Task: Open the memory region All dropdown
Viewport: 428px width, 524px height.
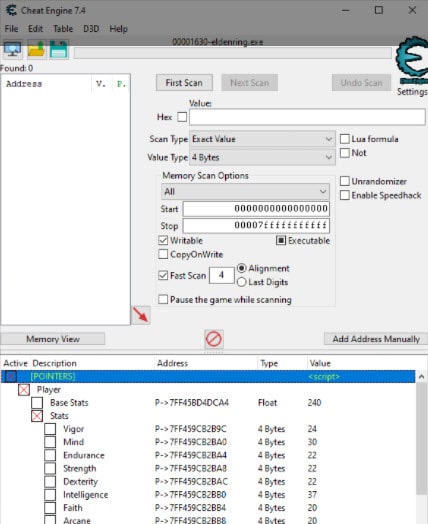Action: click(x=245, y=192)
